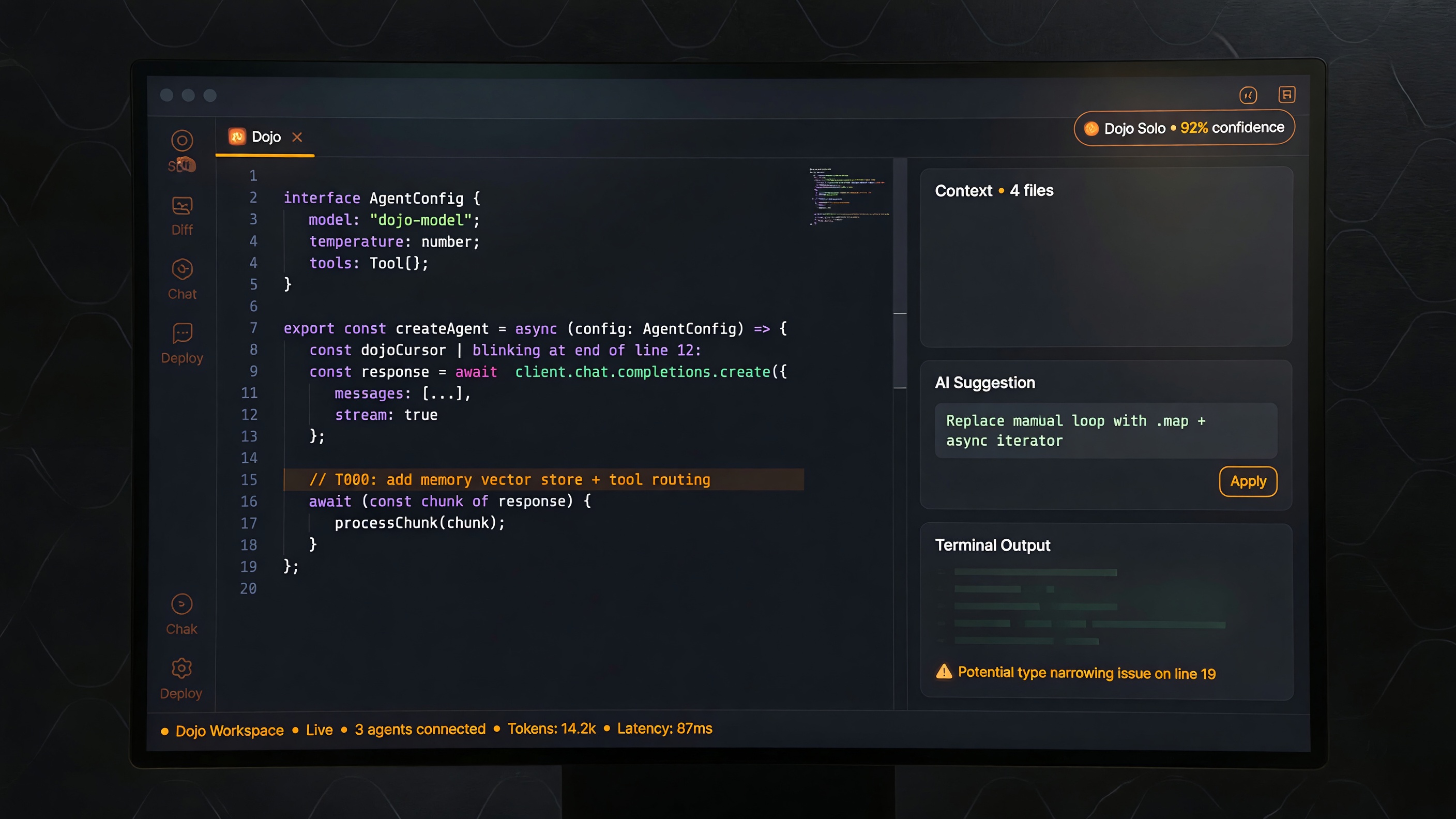Click the speech-bubble icon labeled Deploy
This screenshot has height=819, width=1456.
[182, 333]
